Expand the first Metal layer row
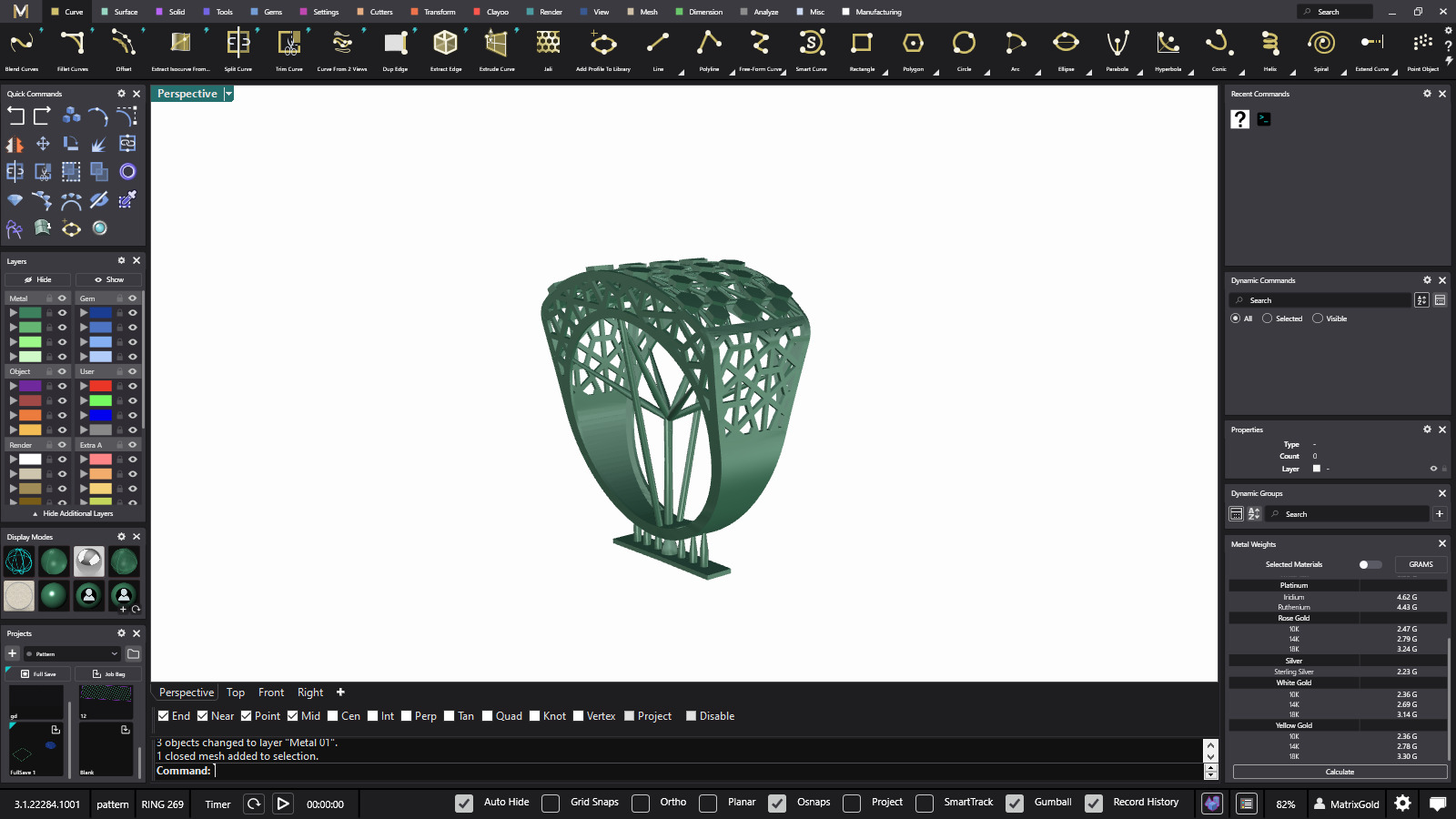Viewport: 1456px width, 819px height. 13,313
